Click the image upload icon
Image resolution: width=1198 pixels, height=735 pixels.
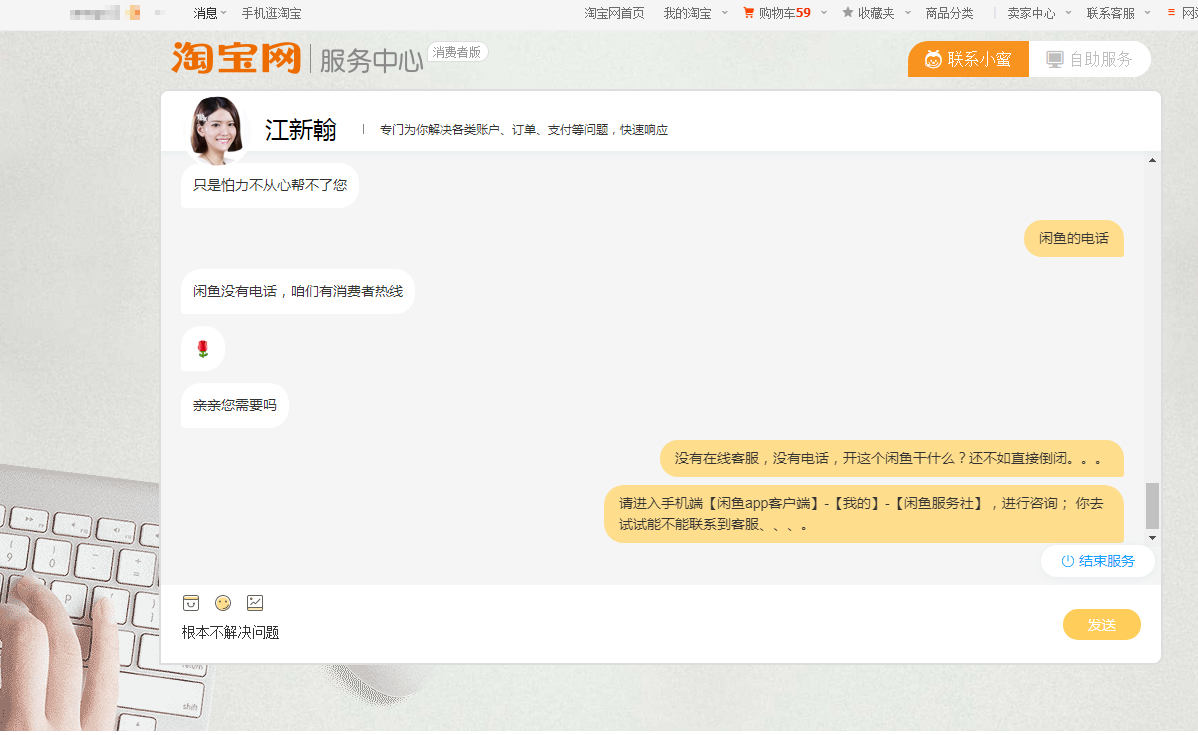pos(255,603)
